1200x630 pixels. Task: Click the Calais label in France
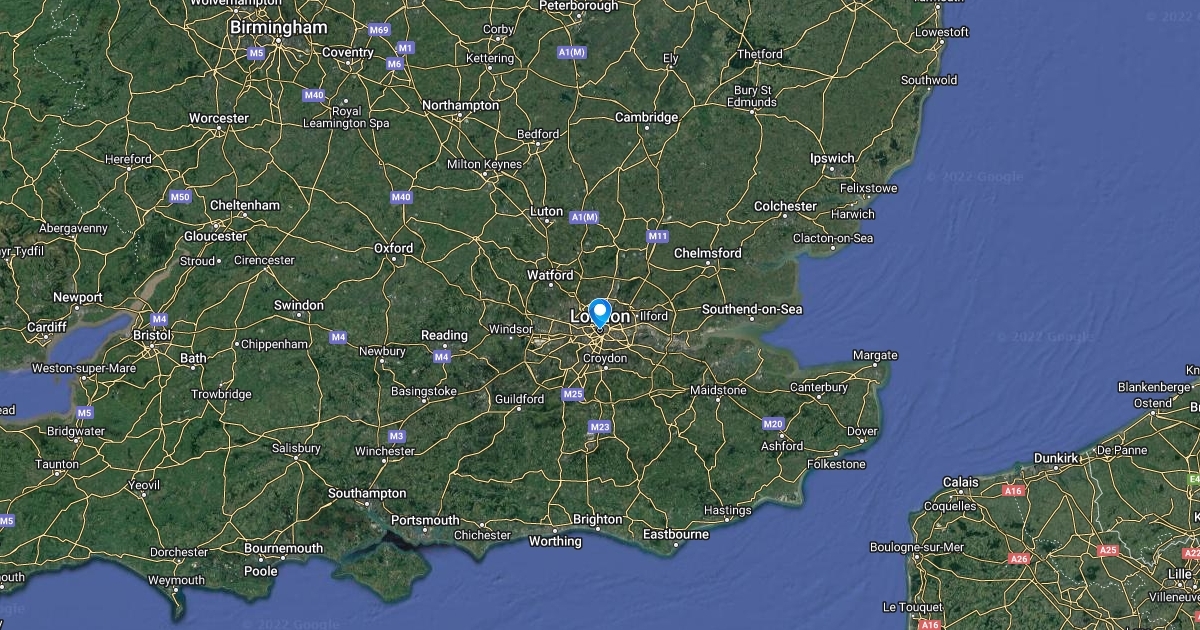(x=961, y=482)
